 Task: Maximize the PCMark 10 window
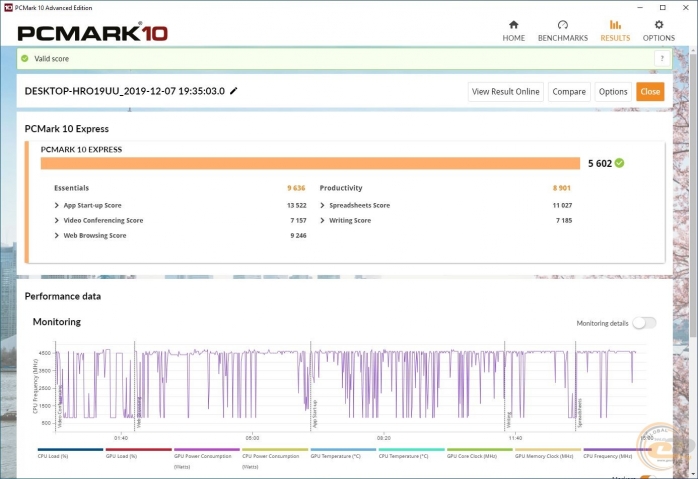pyautogui.click(x=663, y=8)
